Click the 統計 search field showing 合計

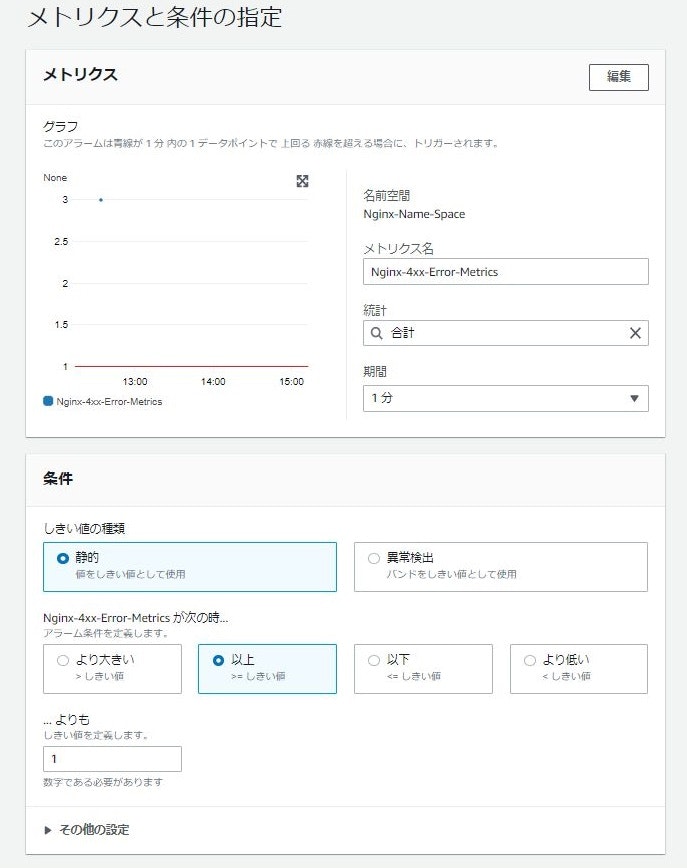pos(505,333)
